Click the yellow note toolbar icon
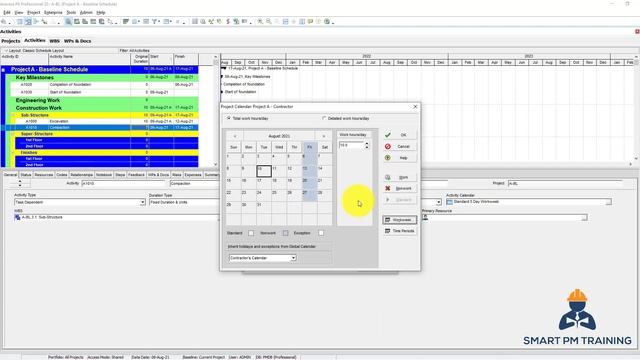Image resolution: width=640 pixels, height=360 pixels. 311,22
